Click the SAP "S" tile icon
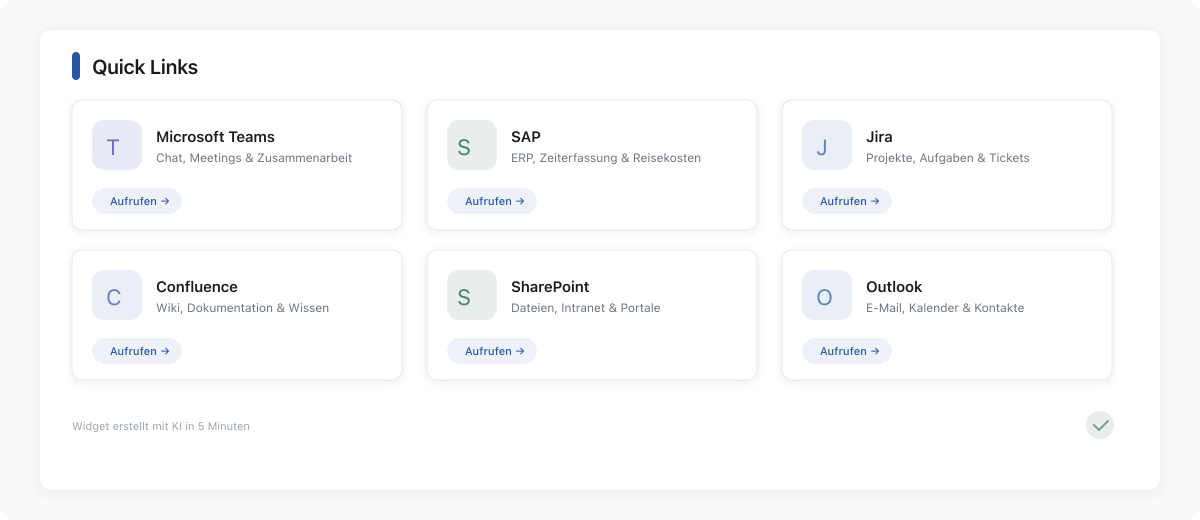The height and width of the screenshot is (520, 1200). [x=472, y=146]
